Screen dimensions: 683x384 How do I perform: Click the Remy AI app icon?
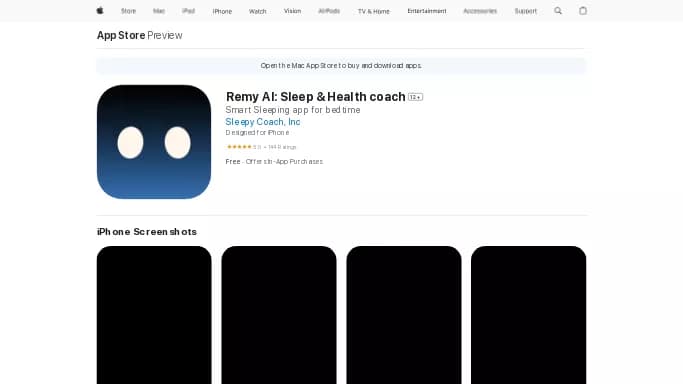(x=154, y=142)
